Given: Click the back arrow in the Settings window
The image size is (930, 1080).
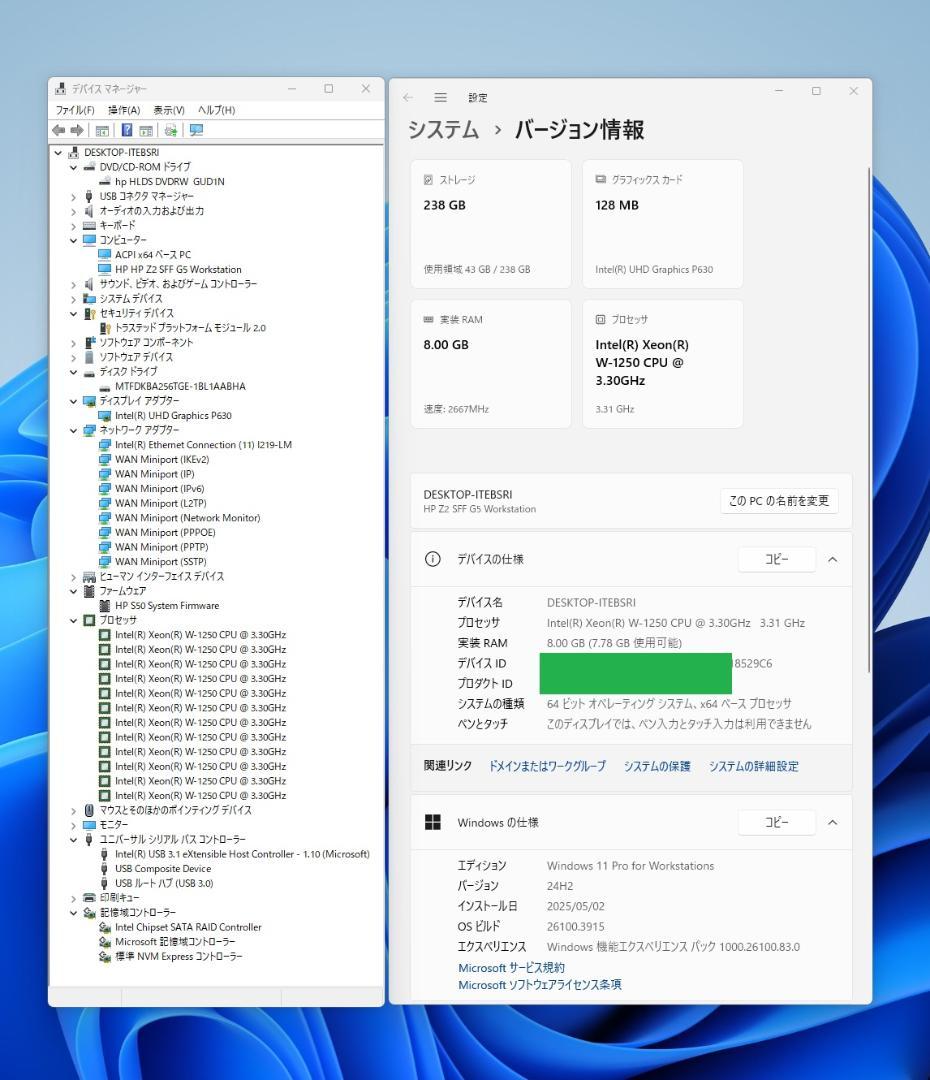Looking at the screenshot, I should pos(407,96).
